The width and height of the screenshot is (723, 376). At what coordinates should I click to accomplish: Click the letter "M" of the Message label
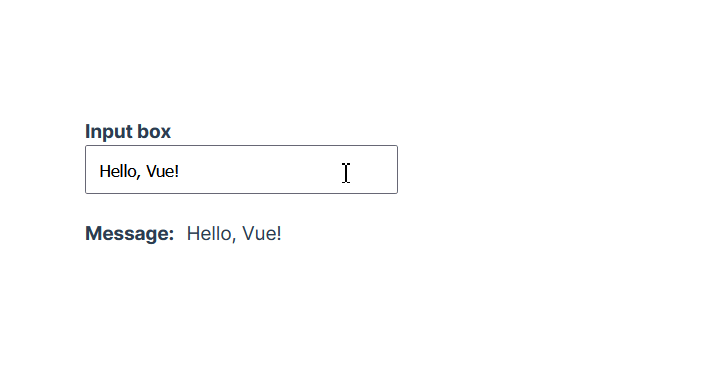coord(94,233)
